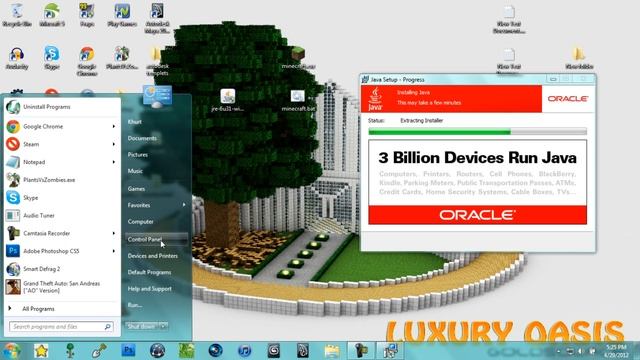Open the Windows Explorer folder taskbar icon

coord(332,351)
